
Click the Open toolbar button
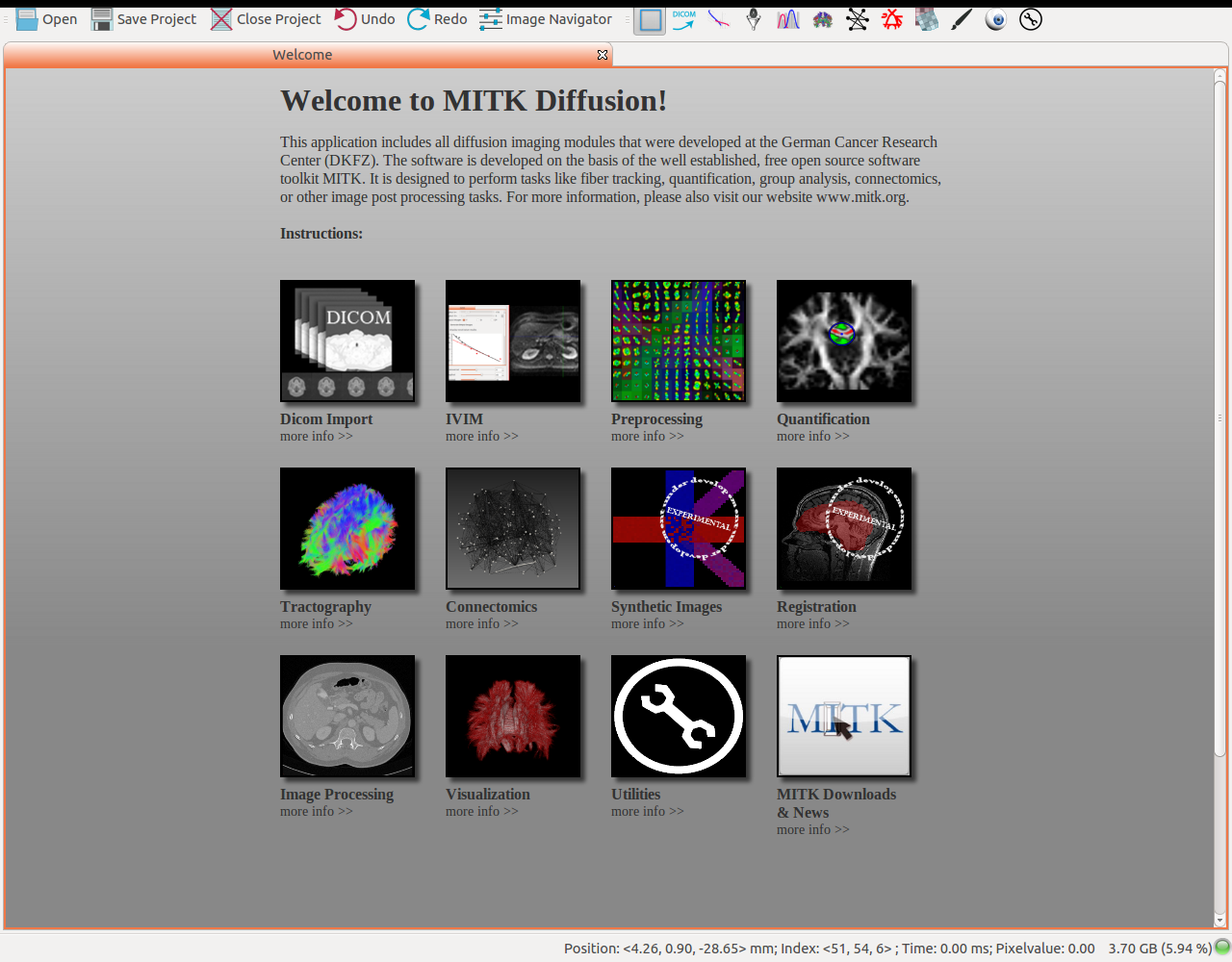(46, 19)
